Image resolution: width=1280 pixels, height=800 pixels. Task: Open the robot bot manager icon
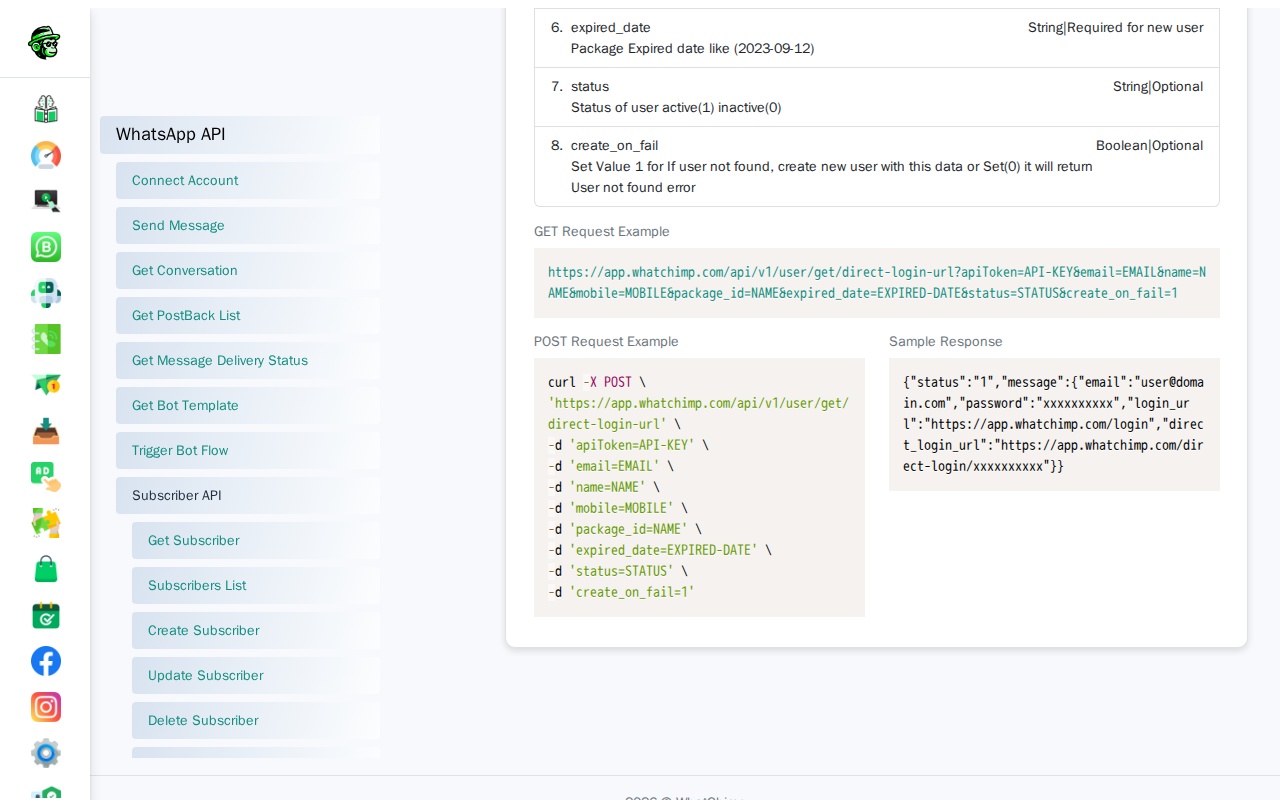pyautogui.click(x=45, y=293)
